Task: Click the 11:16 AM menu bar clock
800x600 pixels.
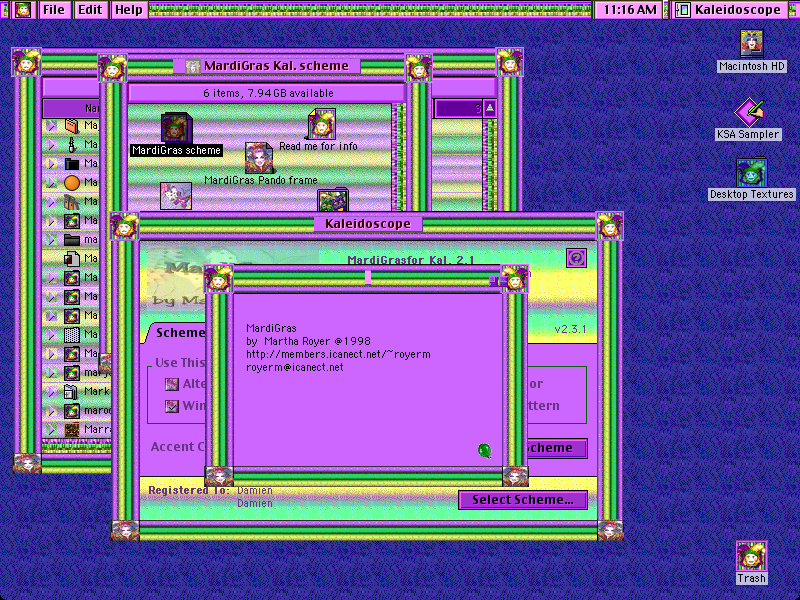Action: point(629,10)
